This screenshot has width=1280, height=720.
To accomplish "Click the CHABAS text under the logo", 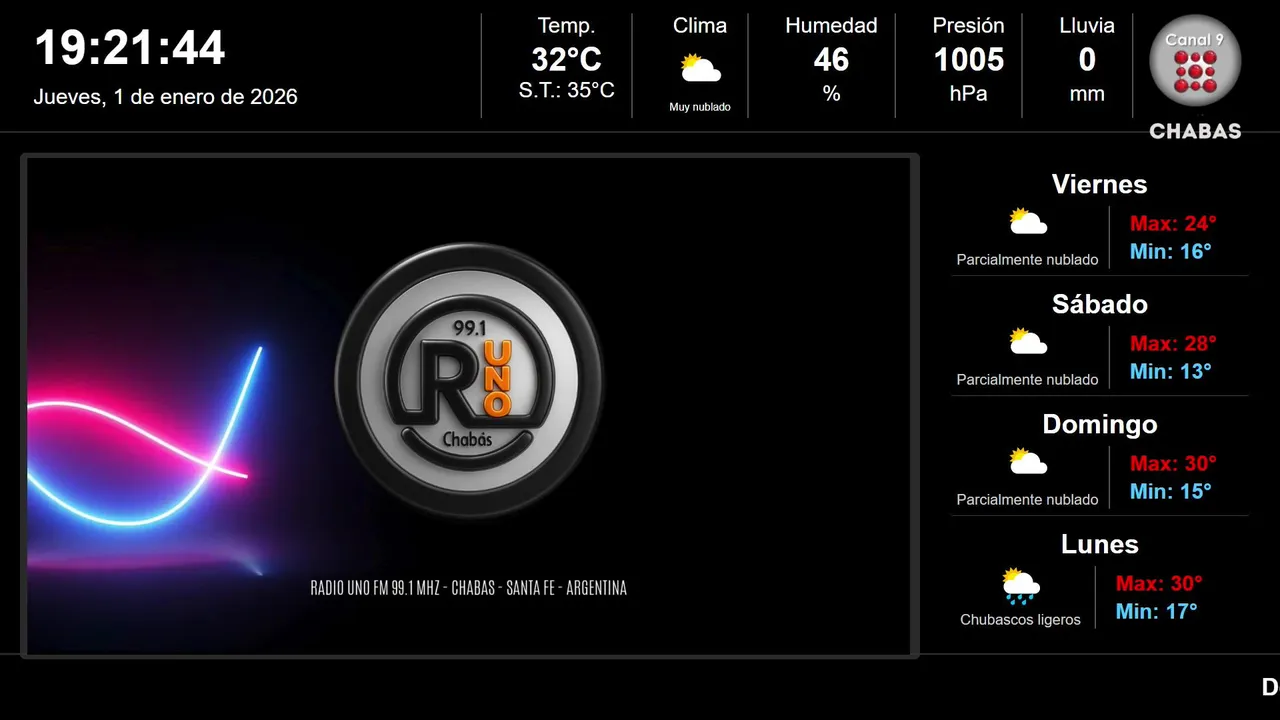I will click(1195, 131).
